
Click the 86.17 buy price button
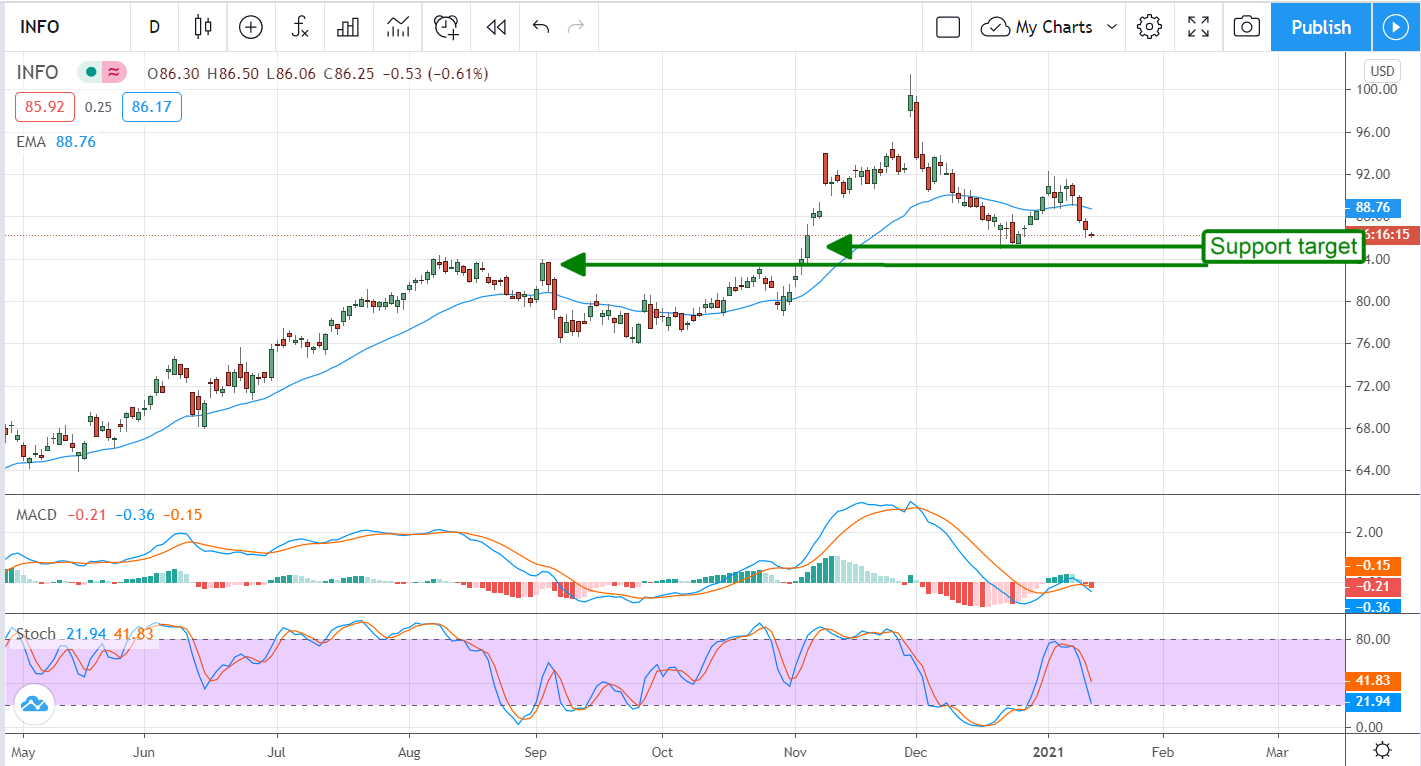[151, 107]
